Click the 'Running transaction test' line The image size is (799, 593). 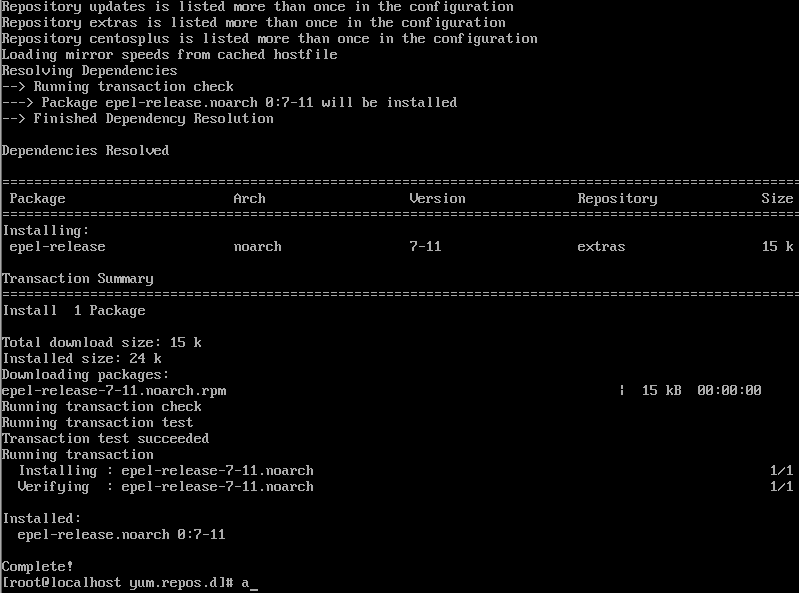98,423
